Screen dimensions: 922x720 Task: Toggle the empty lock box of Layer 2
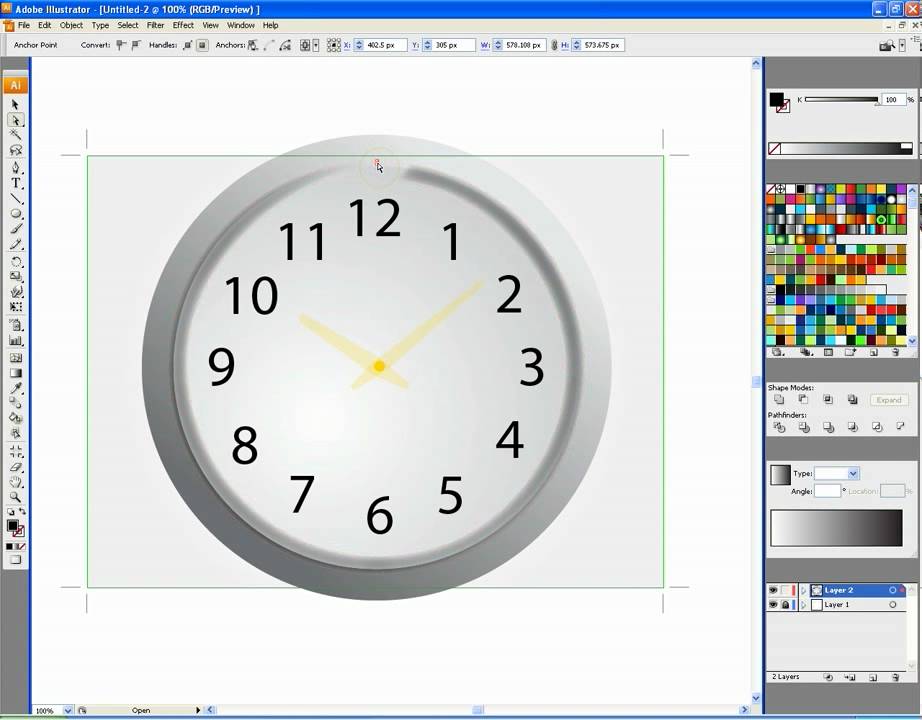coord(785,590)
